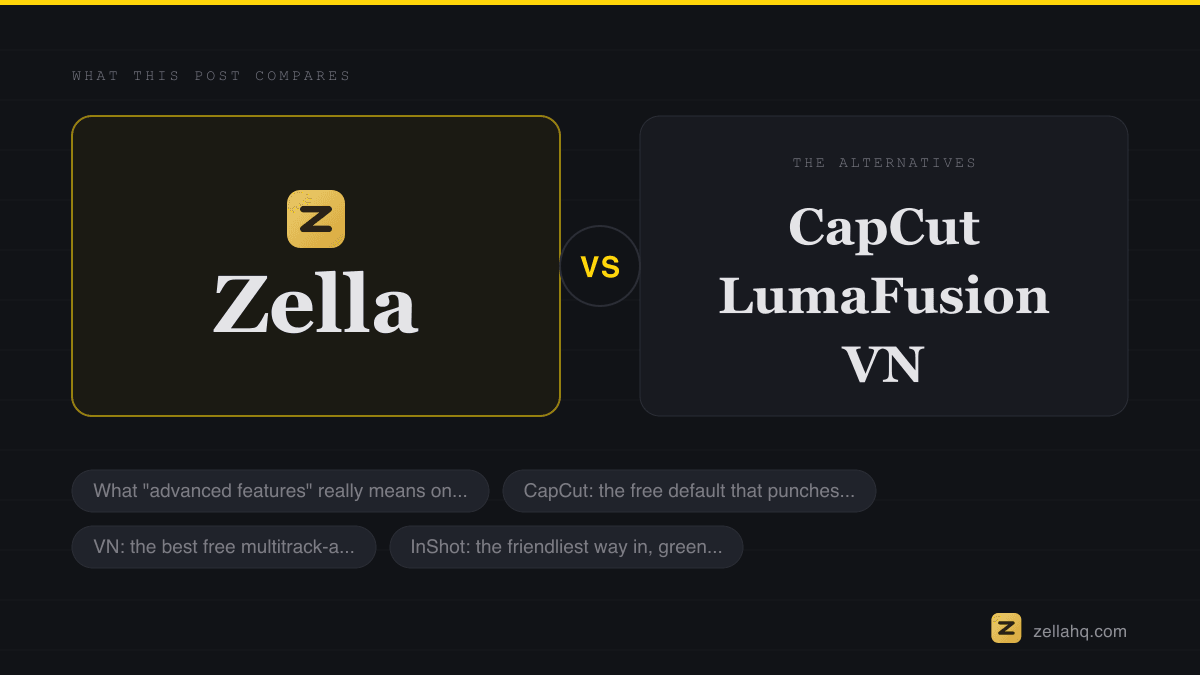This screenshot has height=675, width=1200.
Task: Click the yellow bar at the top
Action: tap(600, 2)
